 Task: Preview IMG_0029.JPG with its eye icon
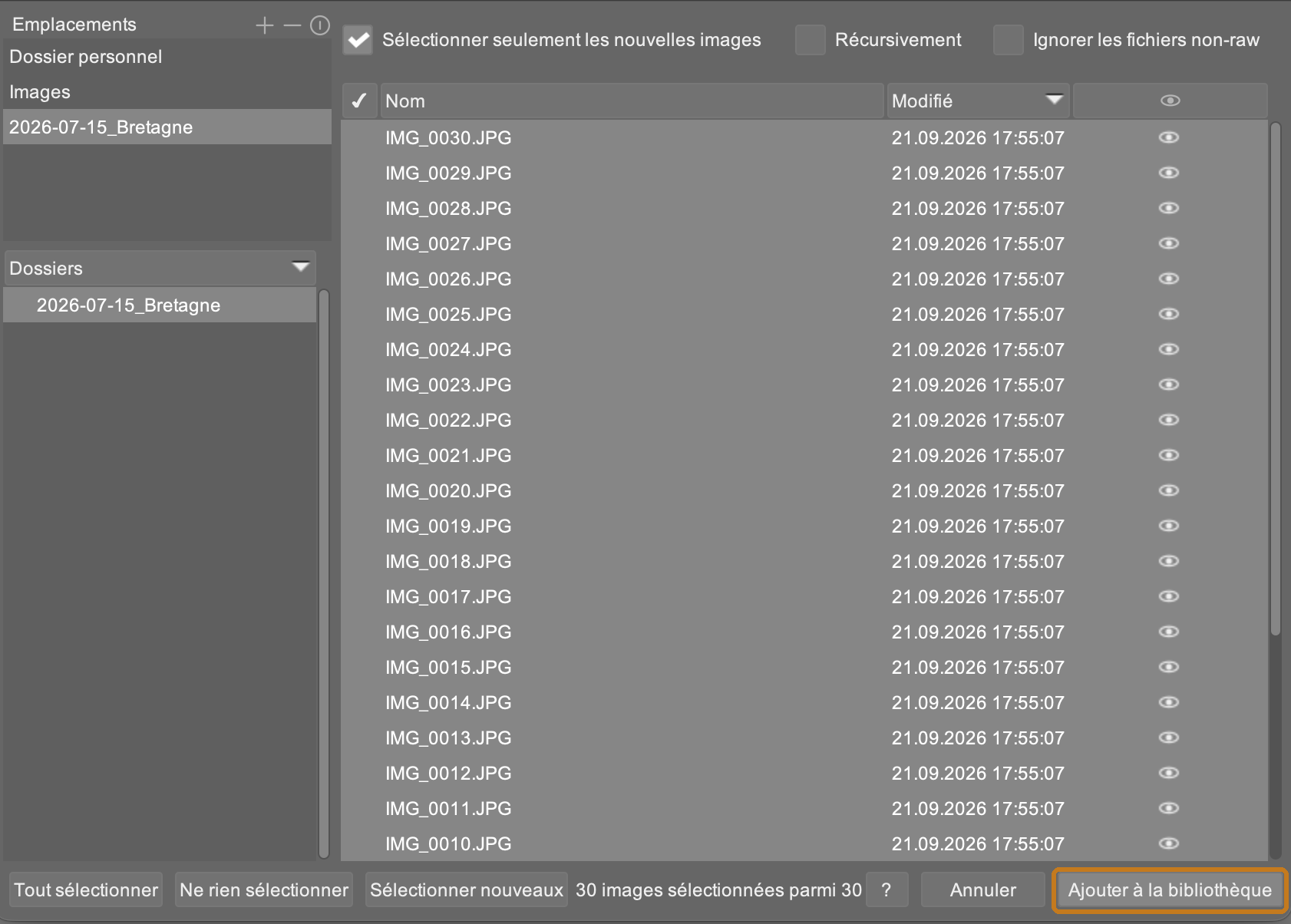pos(1169,173)
